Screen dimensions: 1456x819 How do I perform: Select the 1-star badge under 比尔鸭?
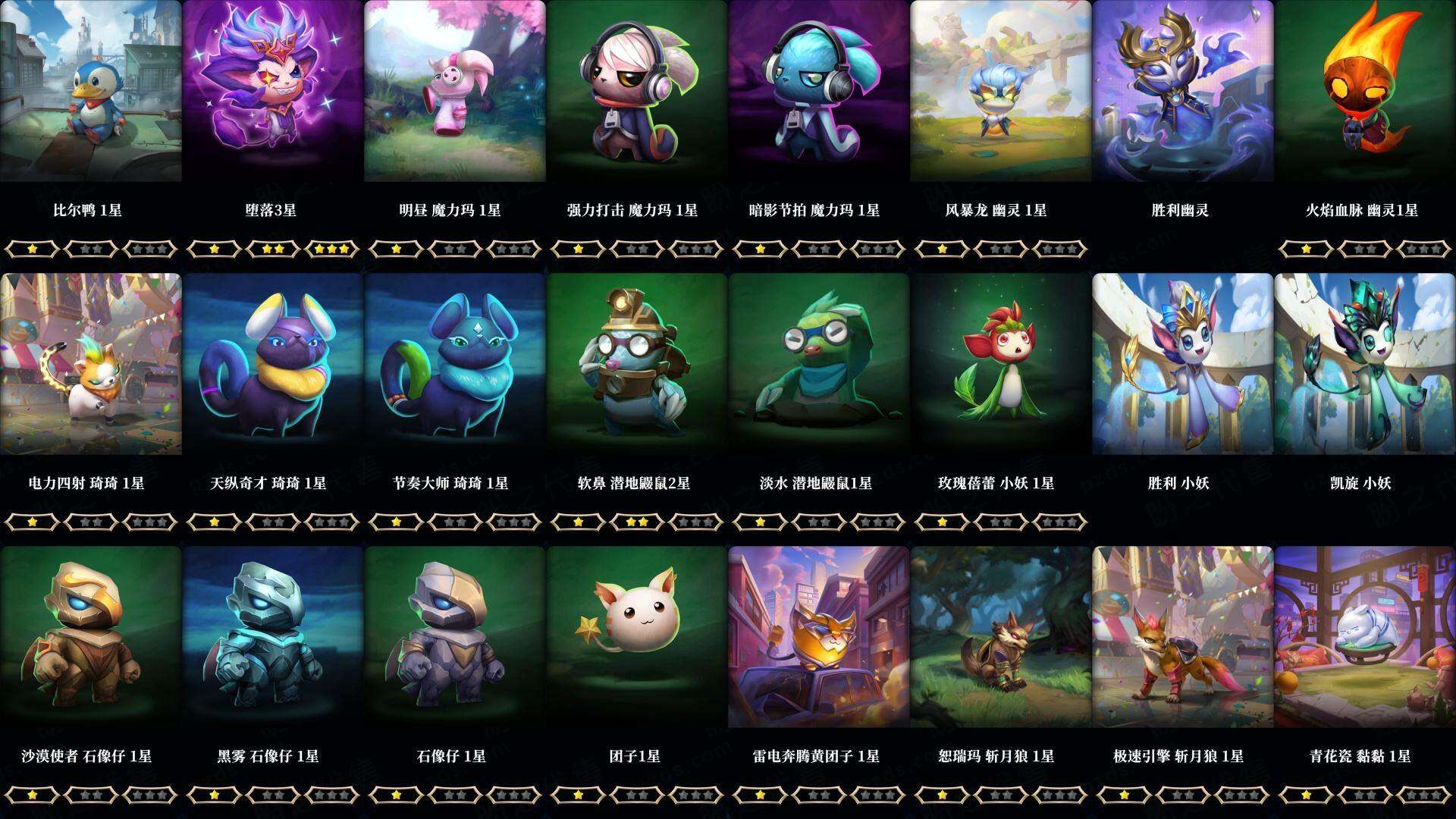(31, 248)
